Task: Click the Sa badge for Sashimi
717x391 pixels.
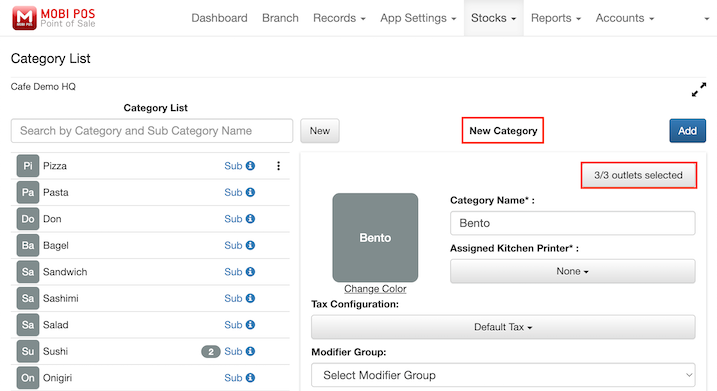Action: 28,299
